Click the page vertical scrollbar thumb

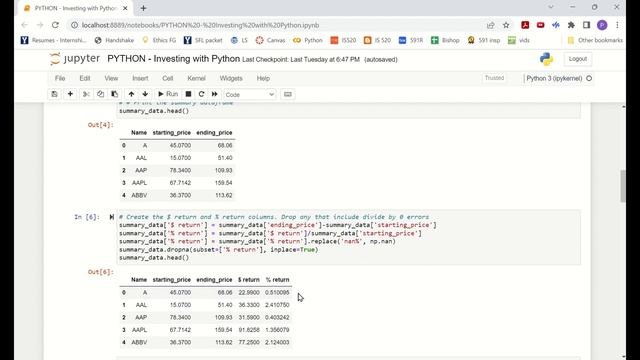(x=623, y=186)
